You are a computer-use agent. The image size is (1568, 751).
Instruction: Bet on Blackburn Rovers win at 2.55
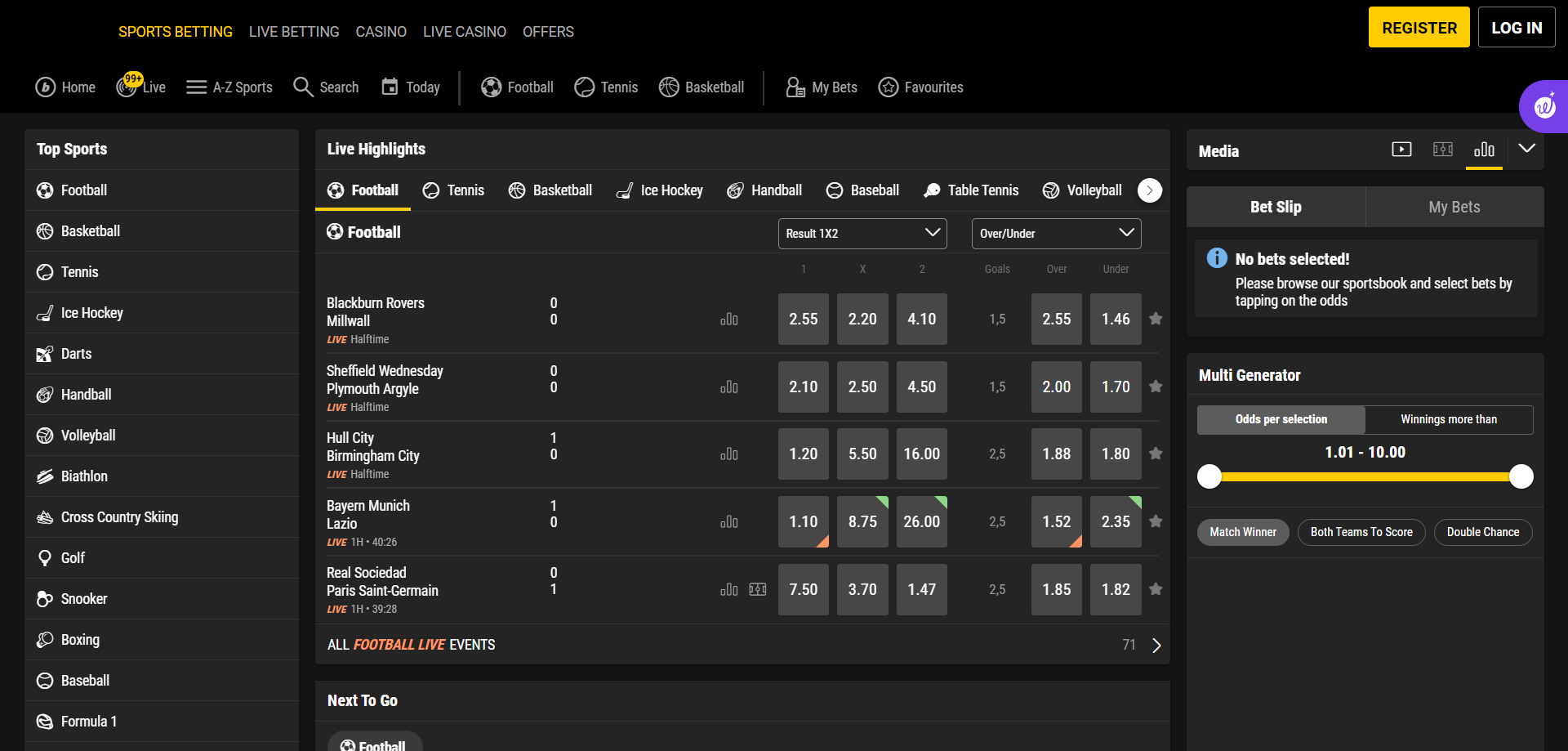point(804,319)
